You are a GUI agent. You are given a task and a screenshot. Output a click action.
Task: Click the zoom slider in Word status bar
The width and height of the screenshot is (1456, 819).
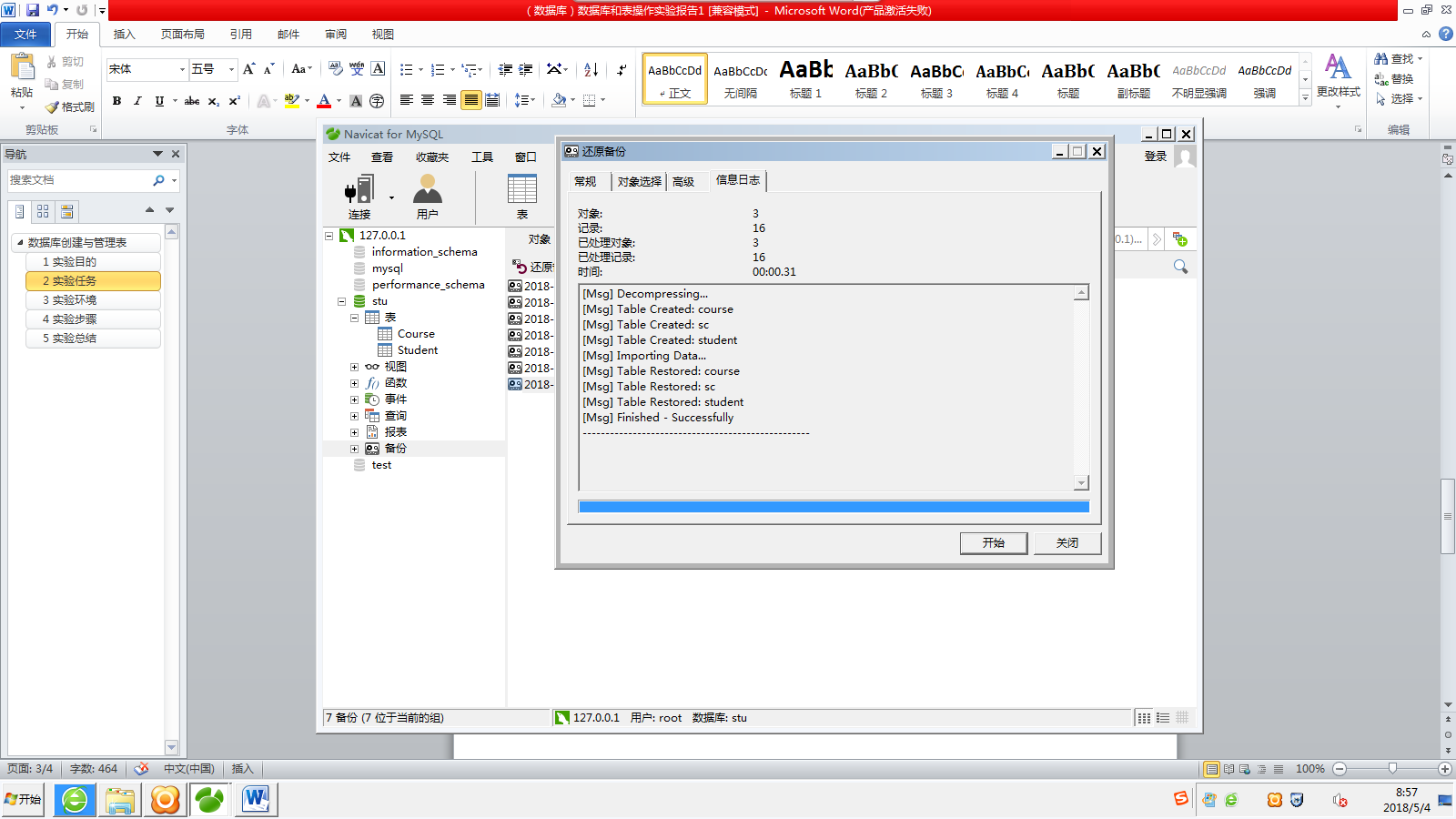pyautogui.click(x=1392, y=769)
